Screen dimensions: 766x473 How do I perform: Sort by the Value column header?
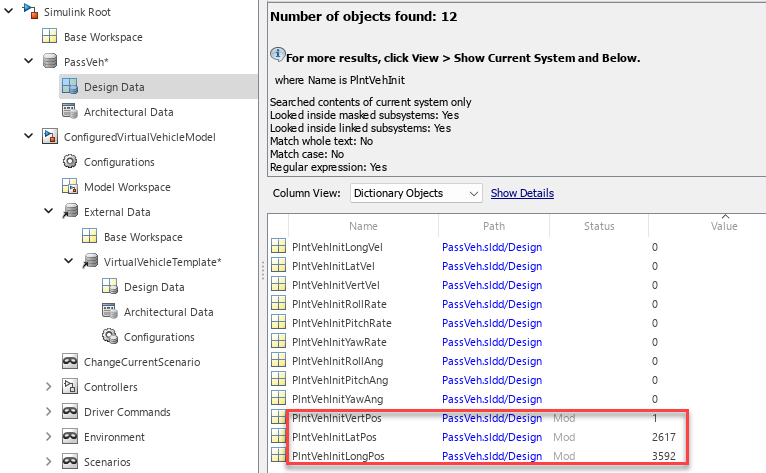click(723, 227)
